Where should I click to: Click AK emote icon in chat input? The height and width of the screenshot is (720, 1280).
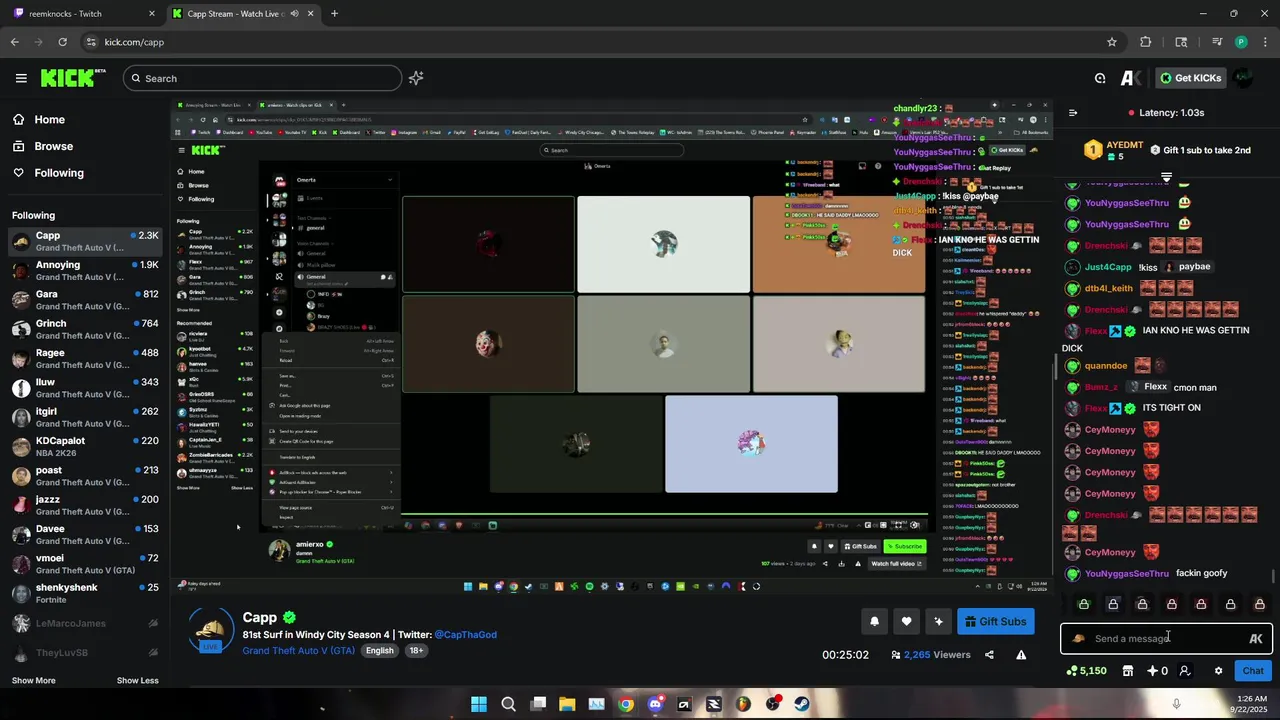tap(1256, 639)
